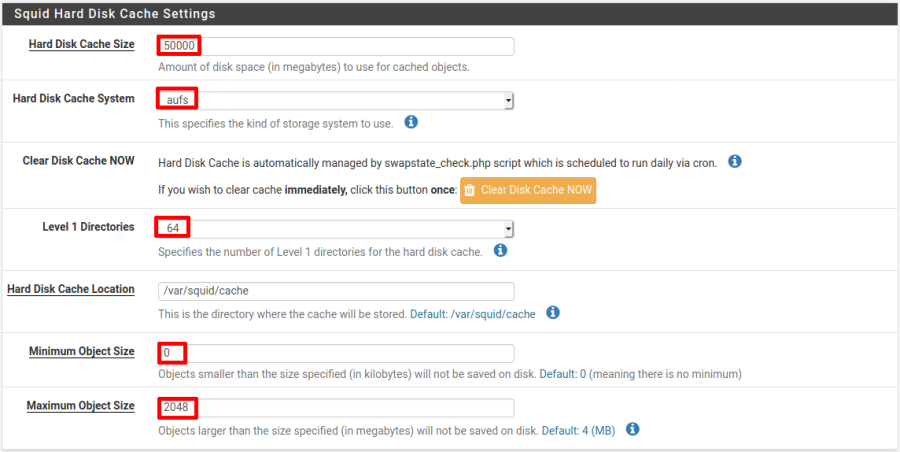Click info icon next to Default: /var/squid/cache
The image size is (900, 452).
[x=553, y=313]
